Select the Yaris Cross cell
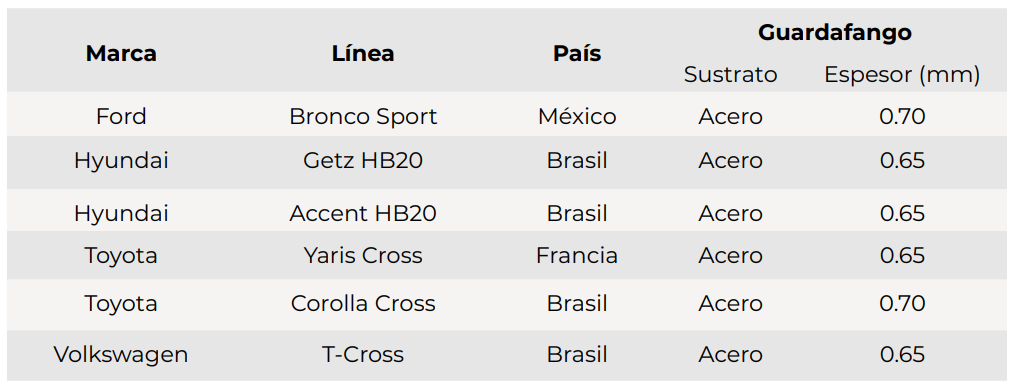Viewport: 1015px width, 385px height. click(363, 256)
